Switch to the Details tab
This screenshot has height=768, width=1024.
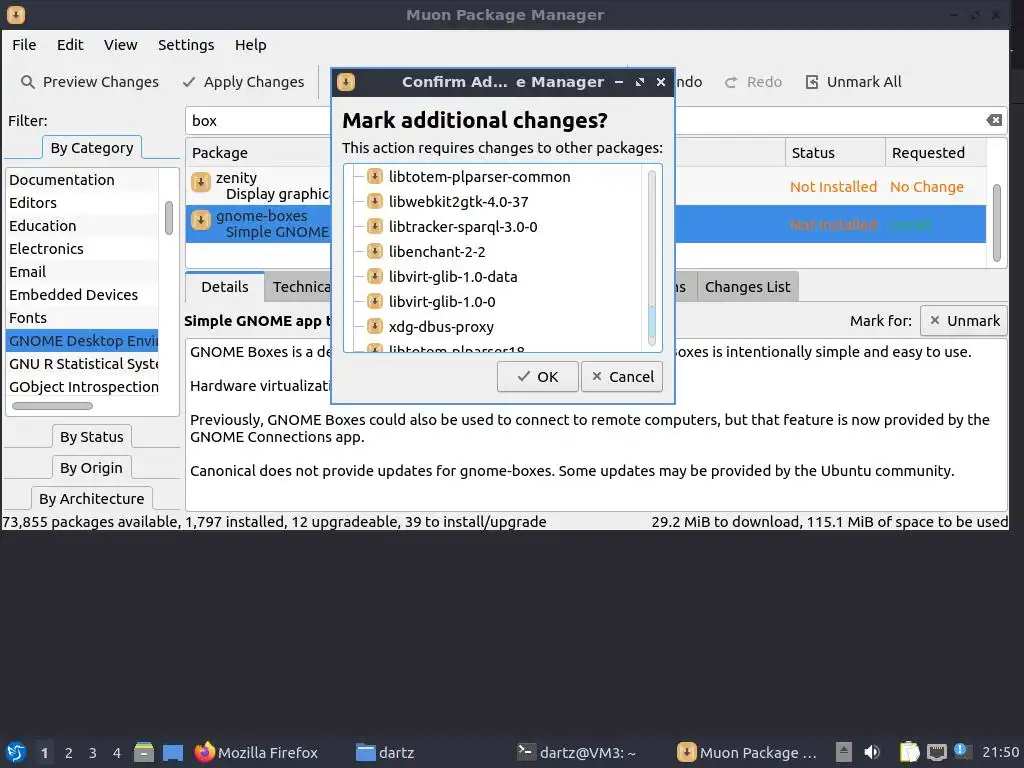[225, 287]
